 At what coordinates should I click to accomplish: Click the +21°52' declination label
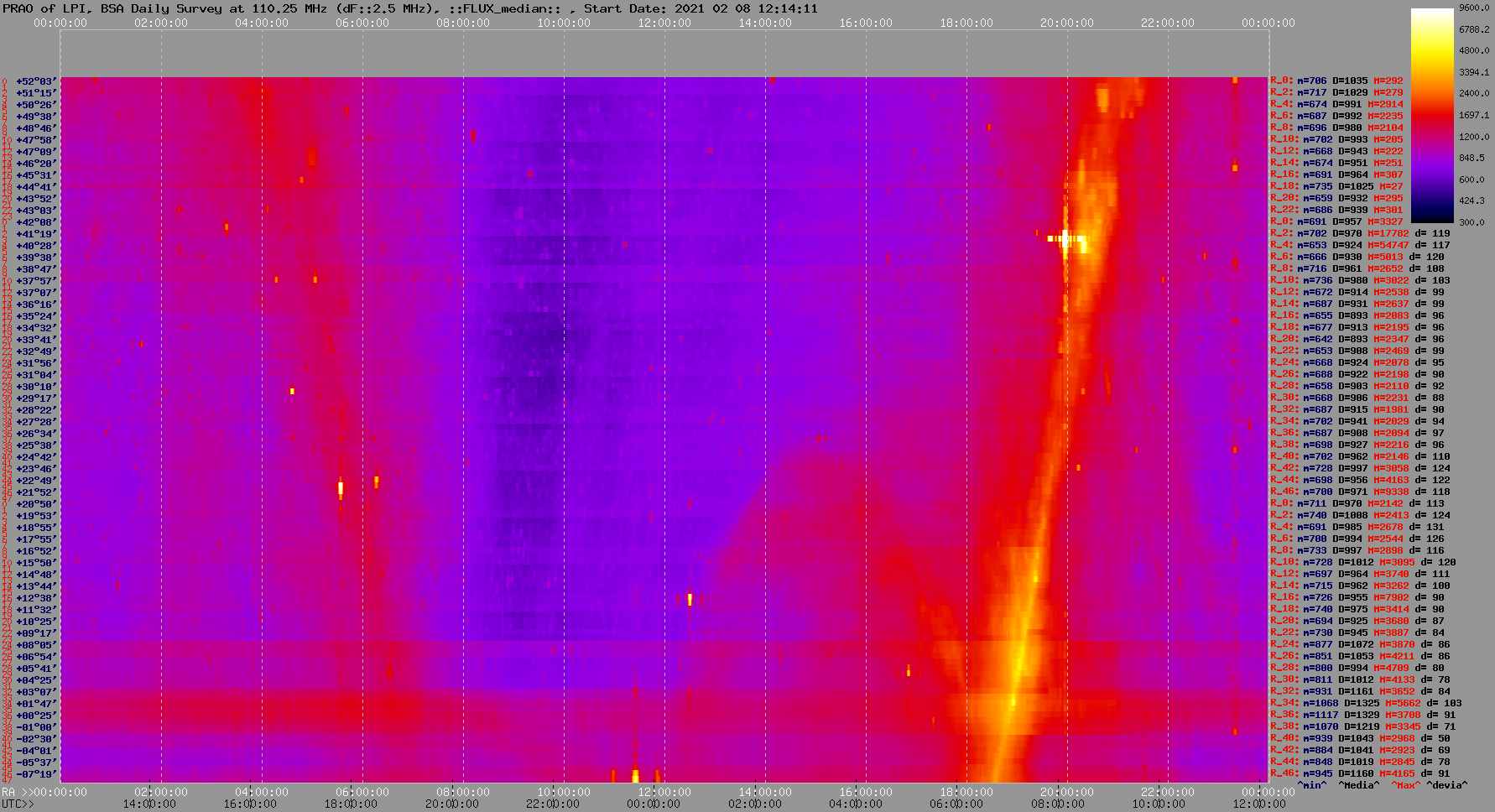35,492
